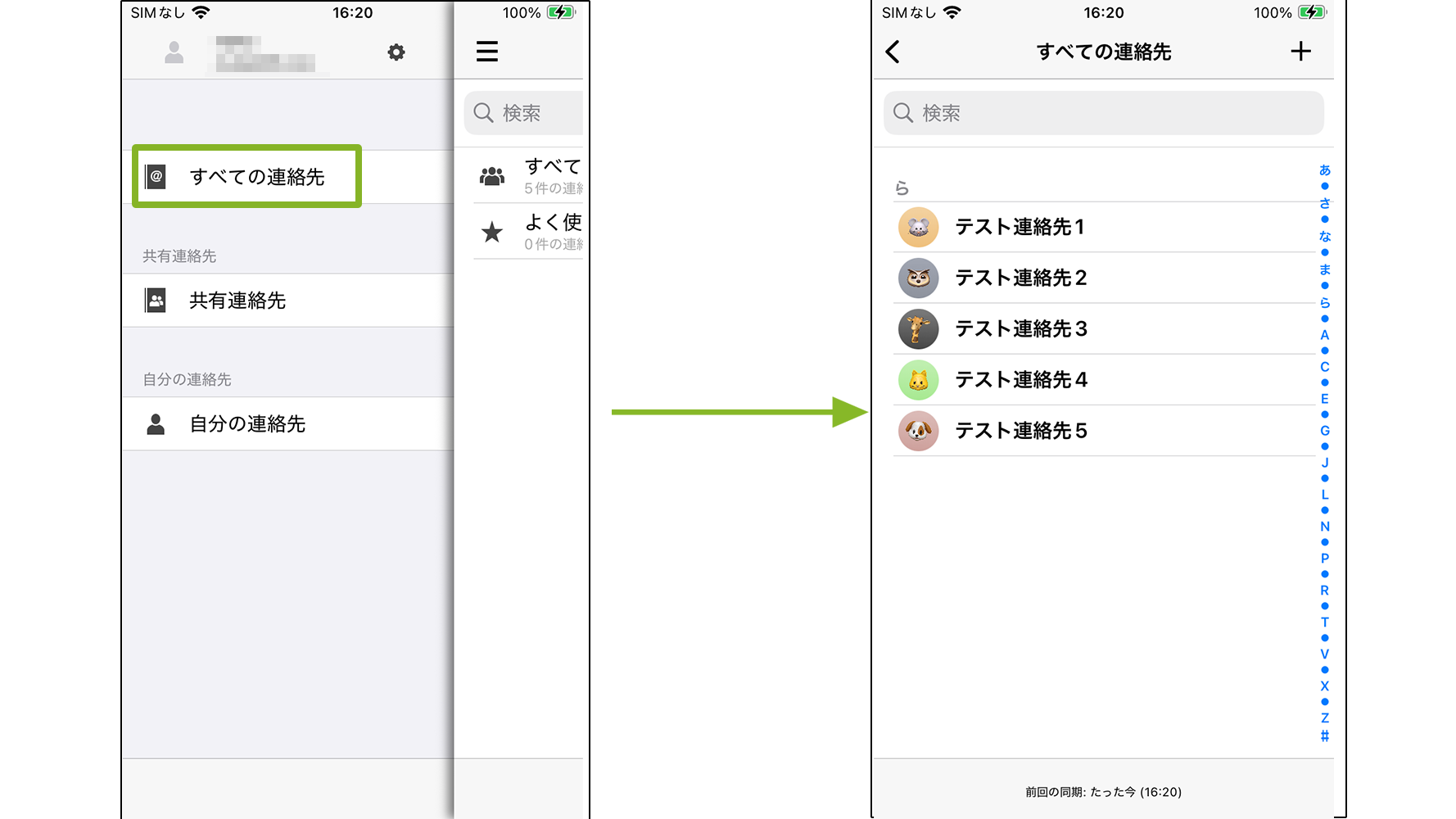Tap the star icon for frequently used
This screenshot has width=1456, height=819.
[x=492, y=233]
